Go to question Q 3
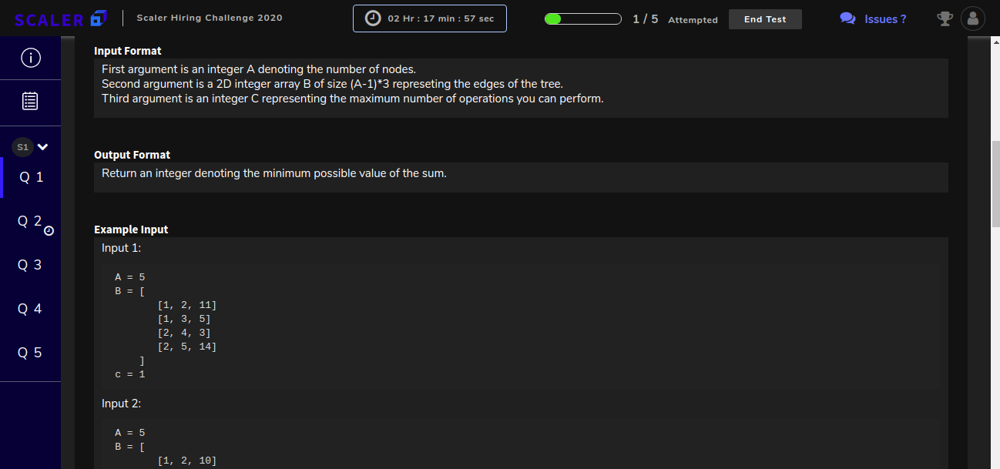The width and height of the screenshot is (1000, 469). tap(31, 265)
